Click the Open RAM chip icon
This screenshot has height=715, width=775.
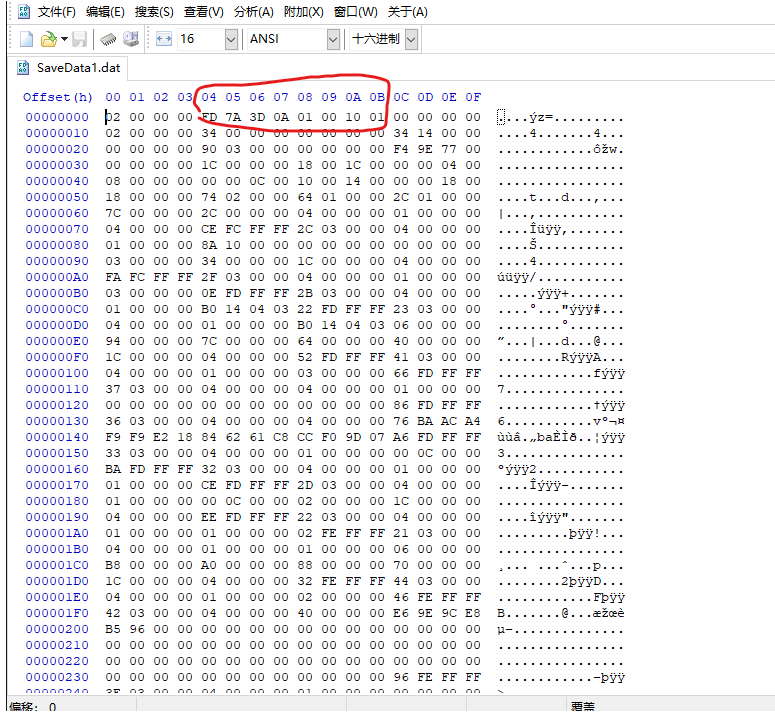point(108,39)
